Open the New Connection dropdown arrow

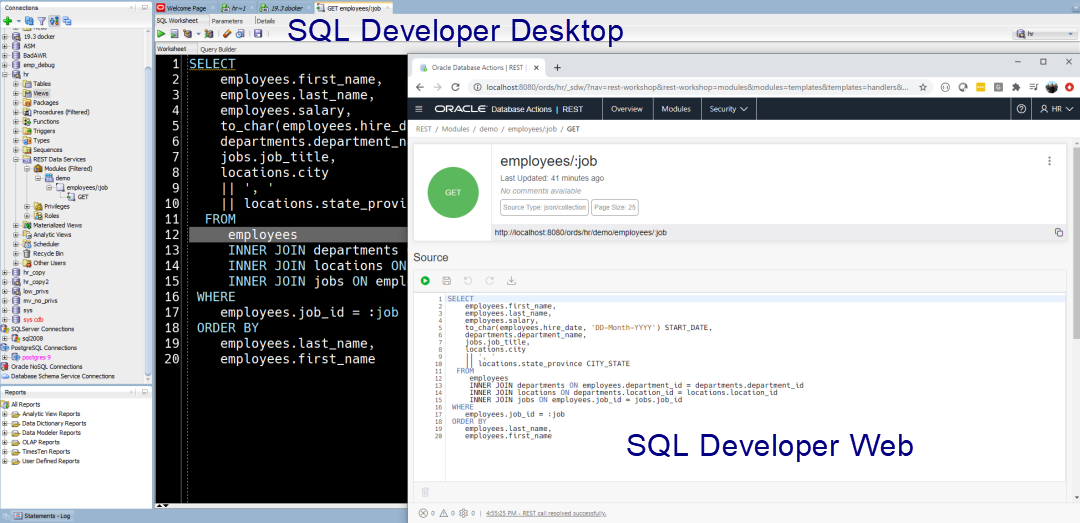(x=19, y=21)
